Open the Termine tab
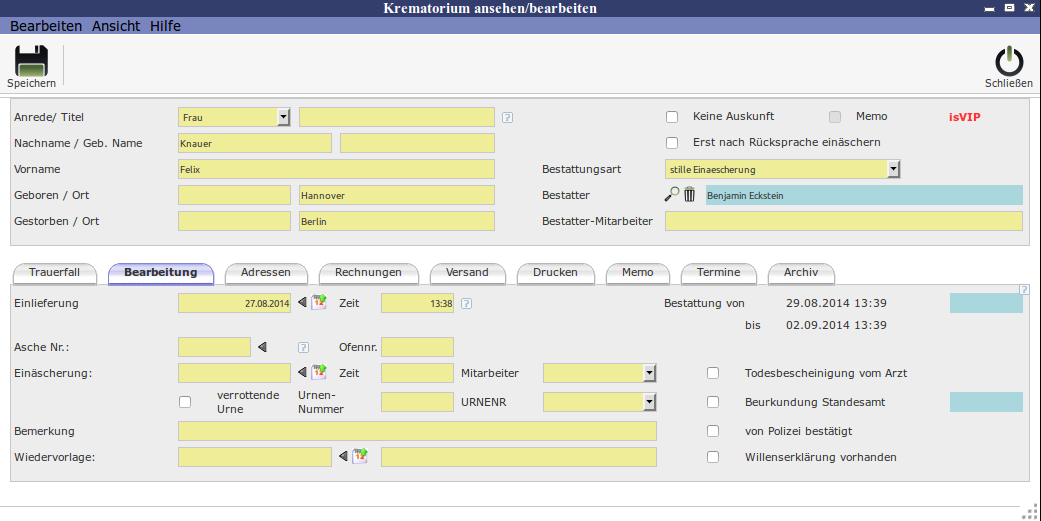This screenshot has height=521, width=1041. 718,272
